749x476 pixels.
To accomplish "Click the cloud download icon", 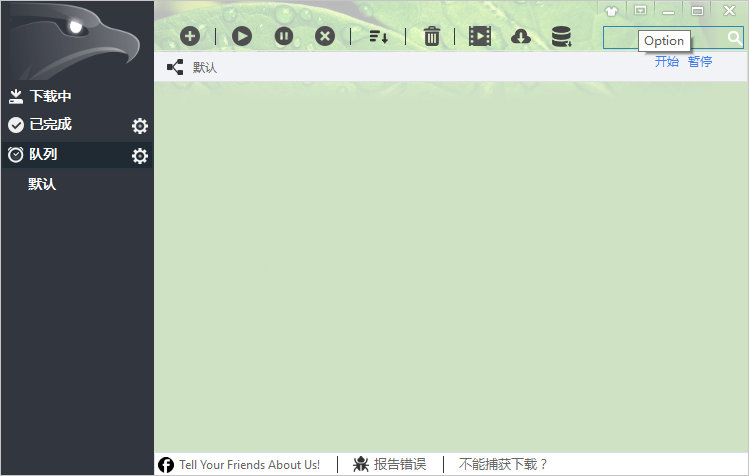I will coord(520,37).
